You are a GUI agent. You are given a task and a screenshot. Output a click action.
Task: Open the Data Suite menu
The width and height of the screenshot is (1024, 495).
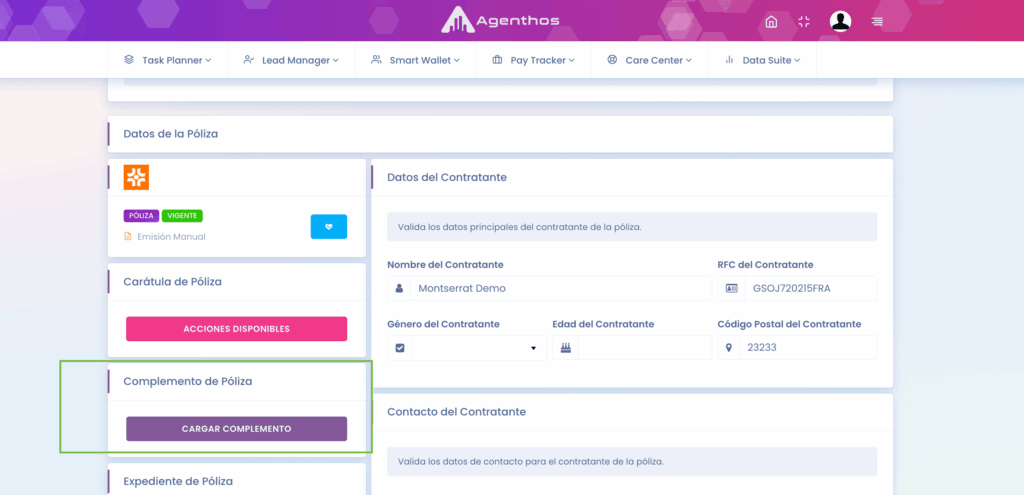pos(762,60)
